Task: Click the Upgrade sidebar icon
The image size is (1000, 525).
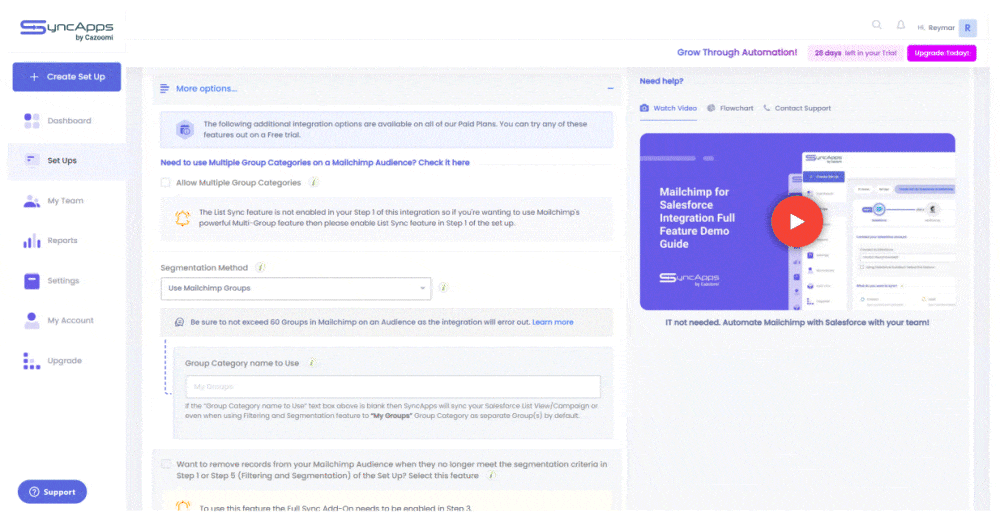Action: [31, 360]
